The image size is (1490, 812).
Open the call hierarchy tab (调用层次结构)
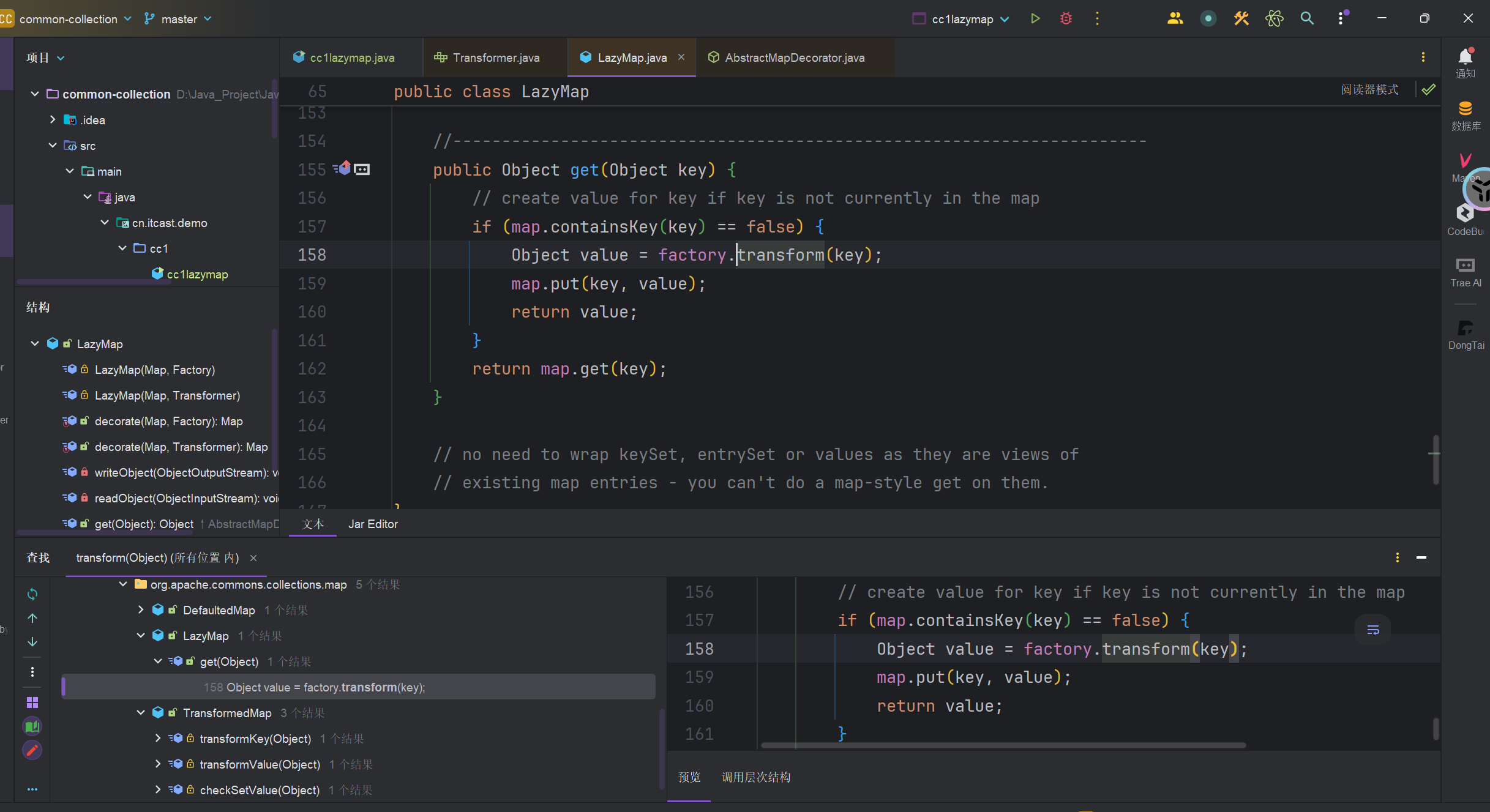(x=756, y=778)
